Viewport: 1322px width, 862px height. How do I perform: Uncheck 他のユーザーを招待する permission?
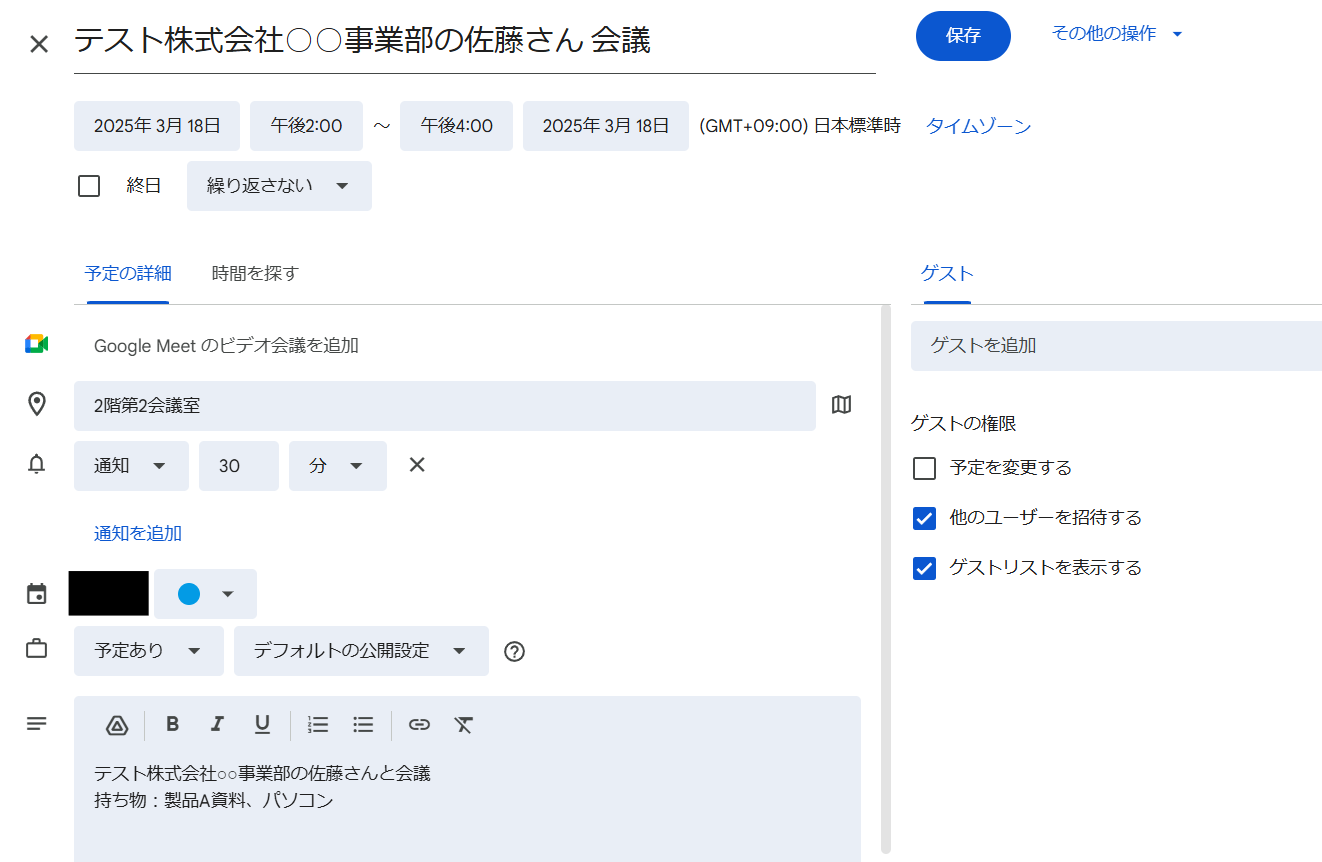[925, 518]
